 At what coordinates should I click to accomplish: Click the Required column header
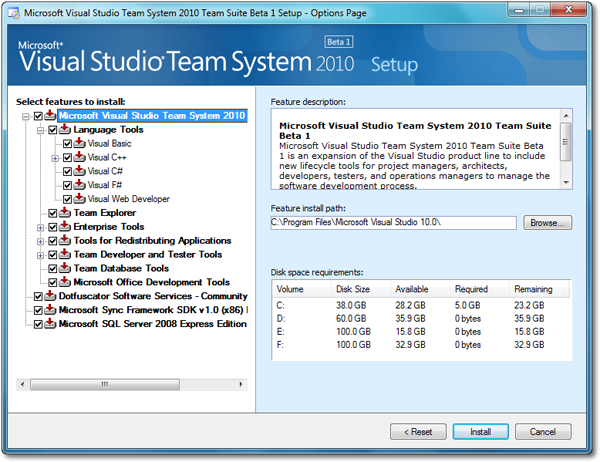[x=479, y=289]
